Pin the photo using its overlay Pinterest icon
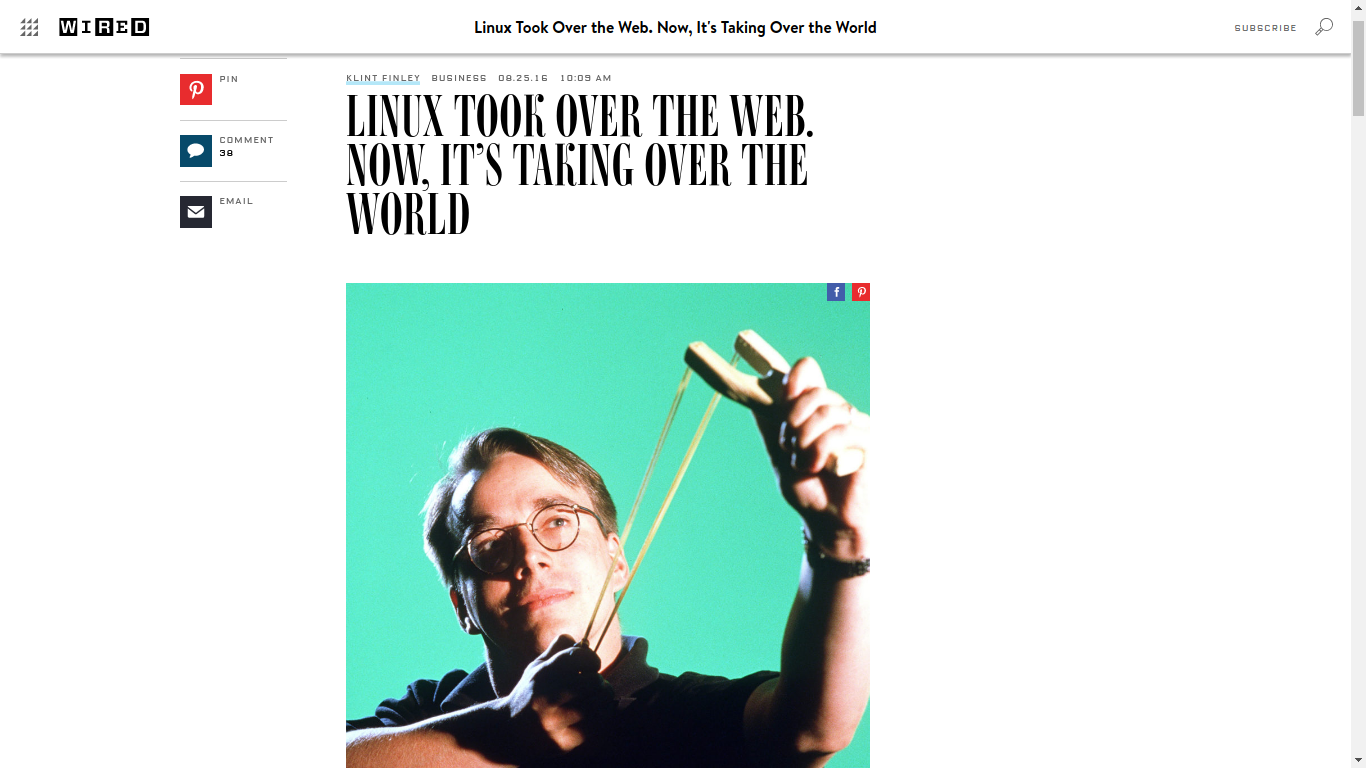Screen dimensions: 1366x768 tap(861, 292)
